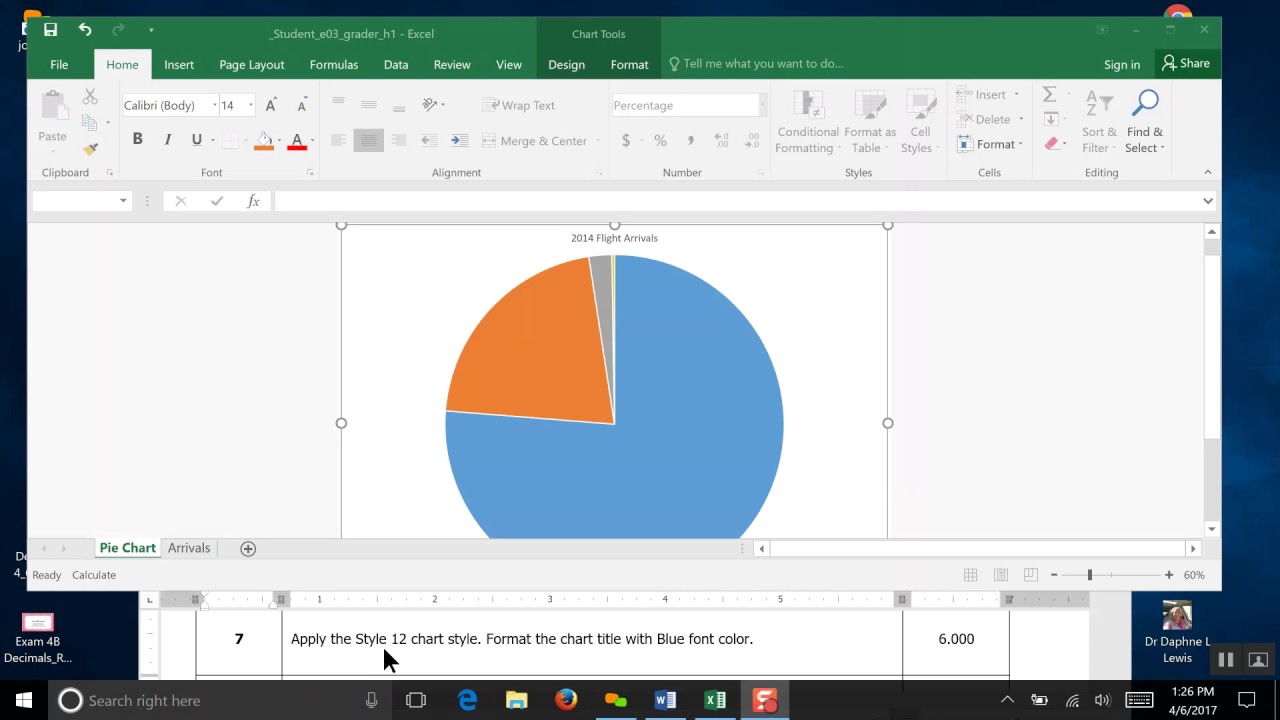Toggle Bold formatting
1280x720 pixels.
click(x=137, y=139)
